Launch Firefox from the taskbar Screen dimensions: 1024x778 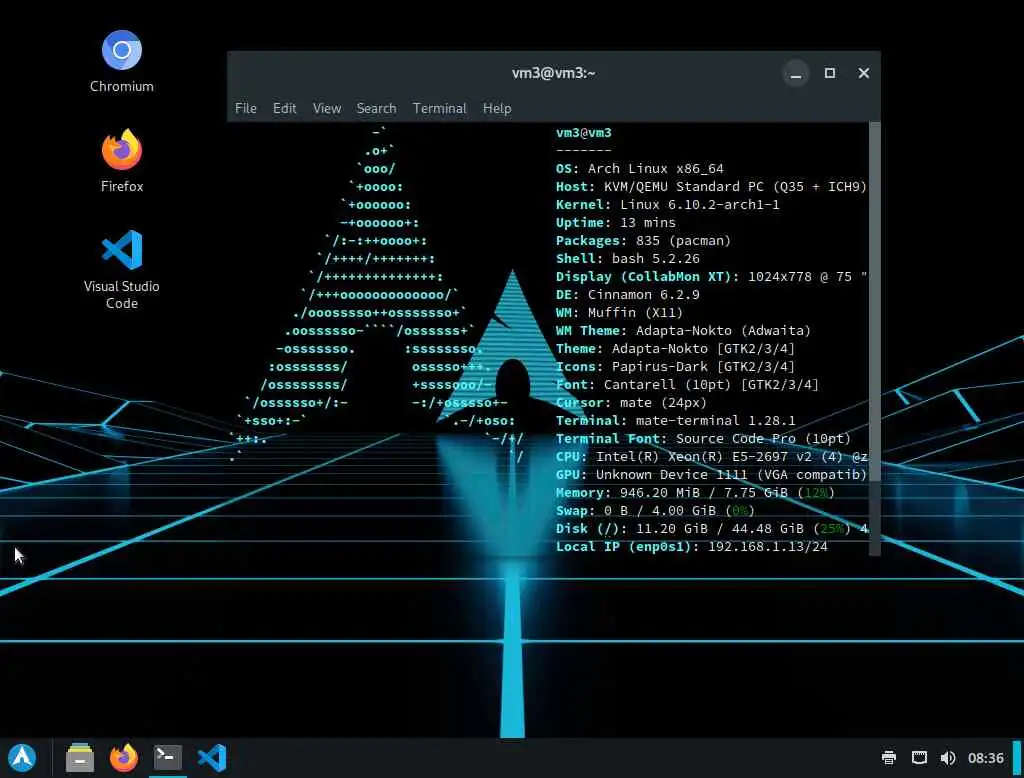click(x=123, y=758)
